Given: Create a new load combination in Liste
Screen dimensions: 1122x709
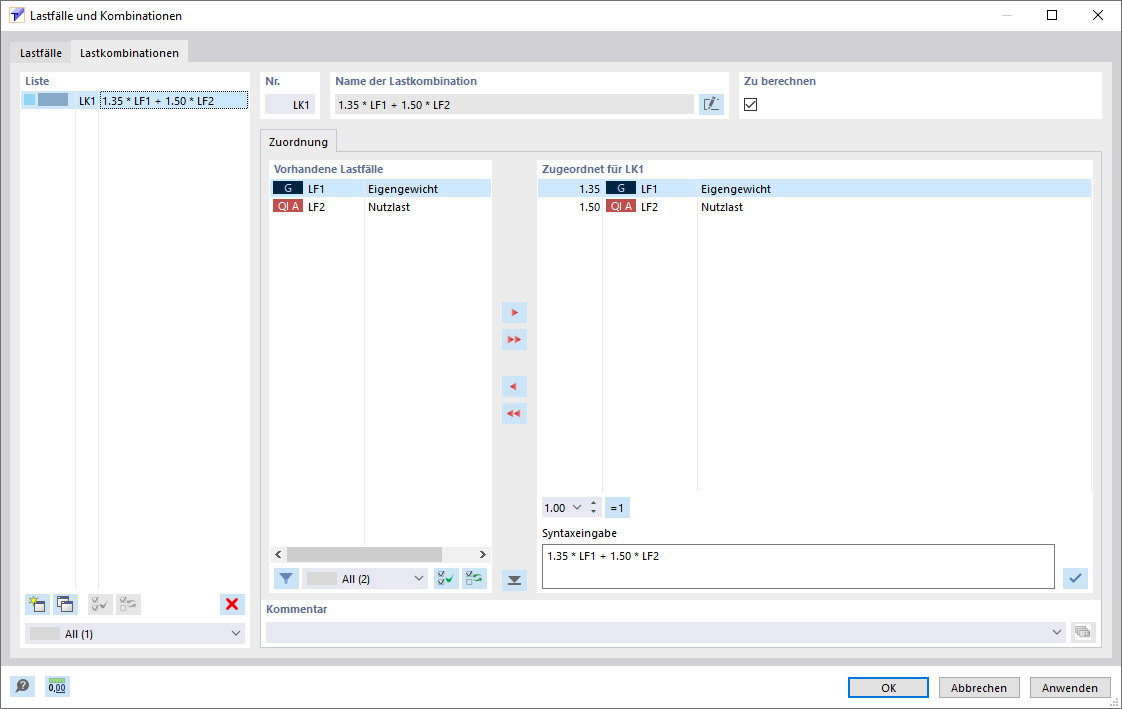Looking at the screenshot, I should (x=37, y=605).
